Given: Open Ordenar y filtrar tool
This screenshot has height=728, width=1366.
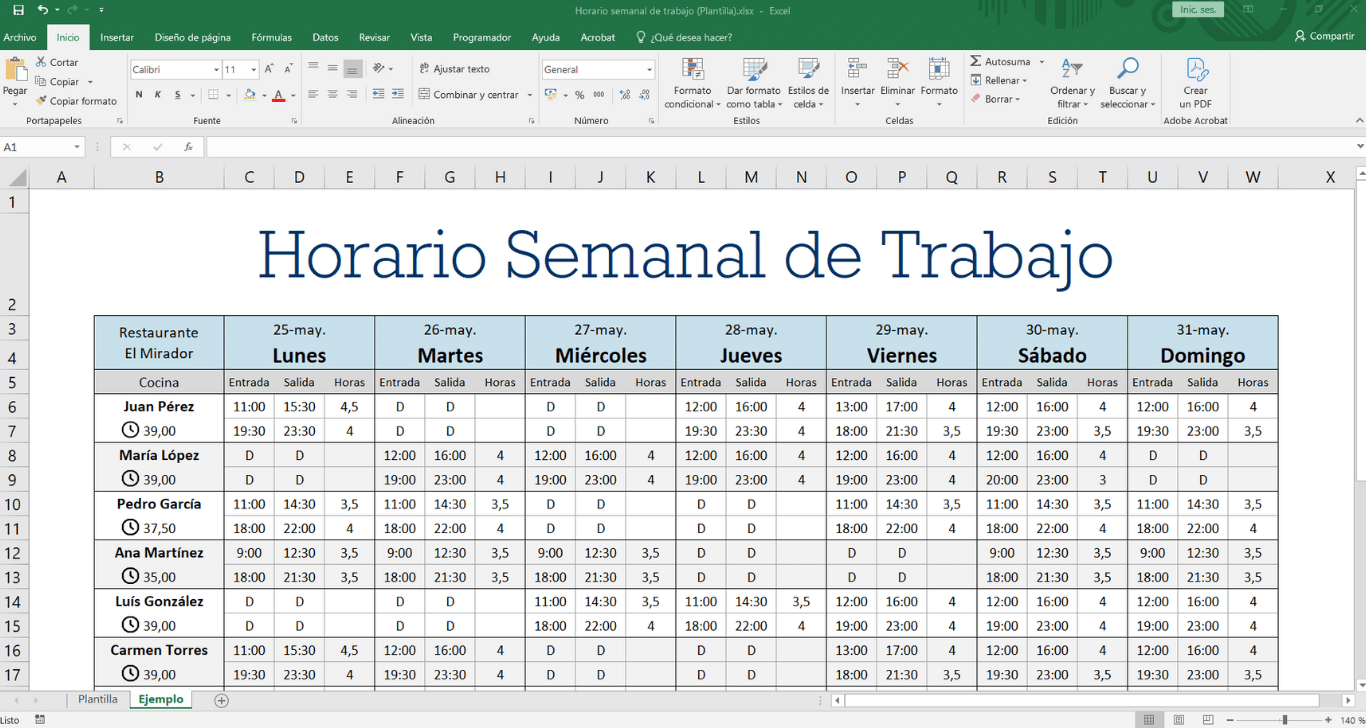Looking at the screenshot, I should click(1072, 85).
